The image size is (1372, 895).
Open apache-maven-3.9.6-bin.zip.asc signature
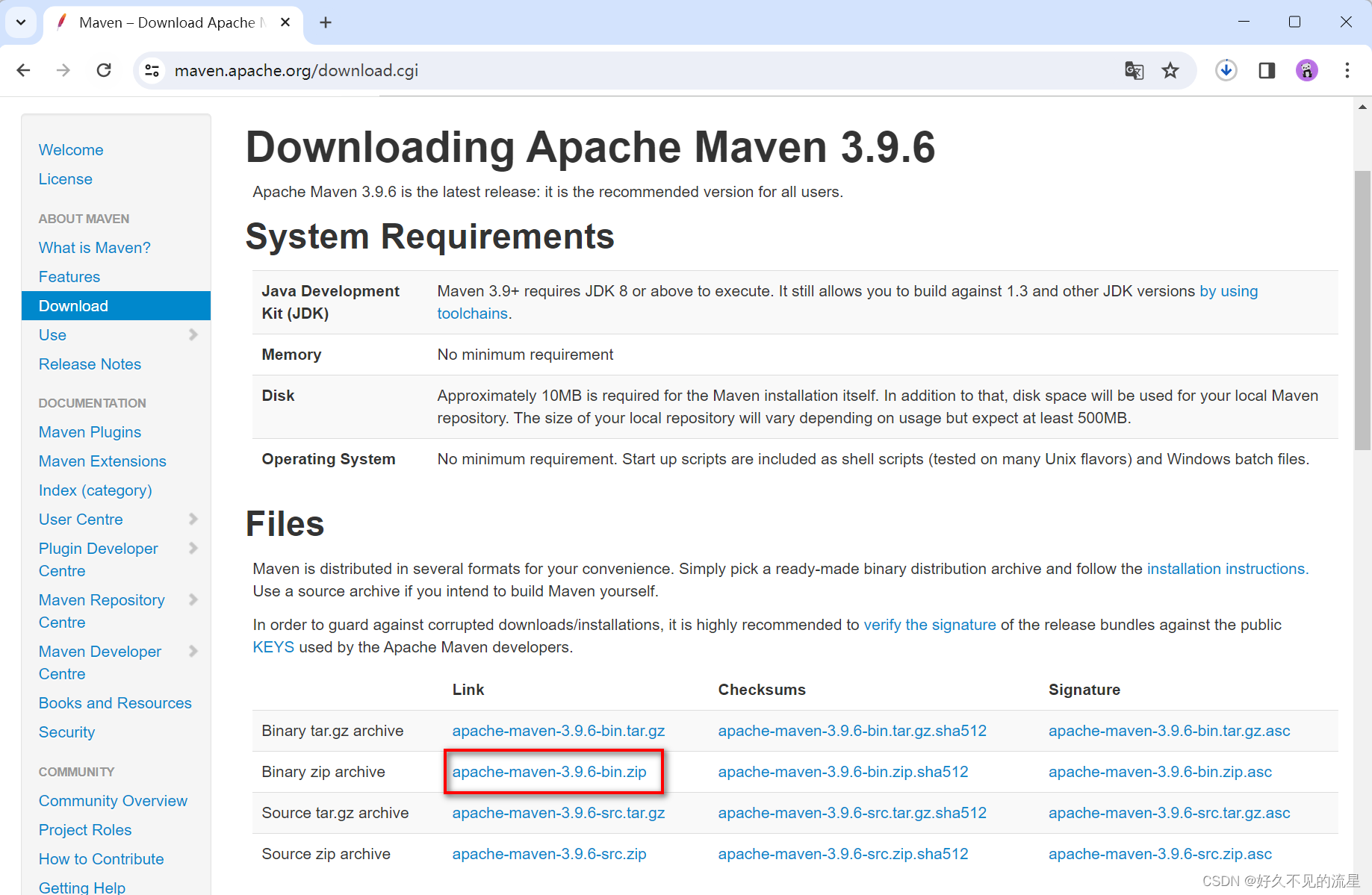click(x=1160, y=772)
